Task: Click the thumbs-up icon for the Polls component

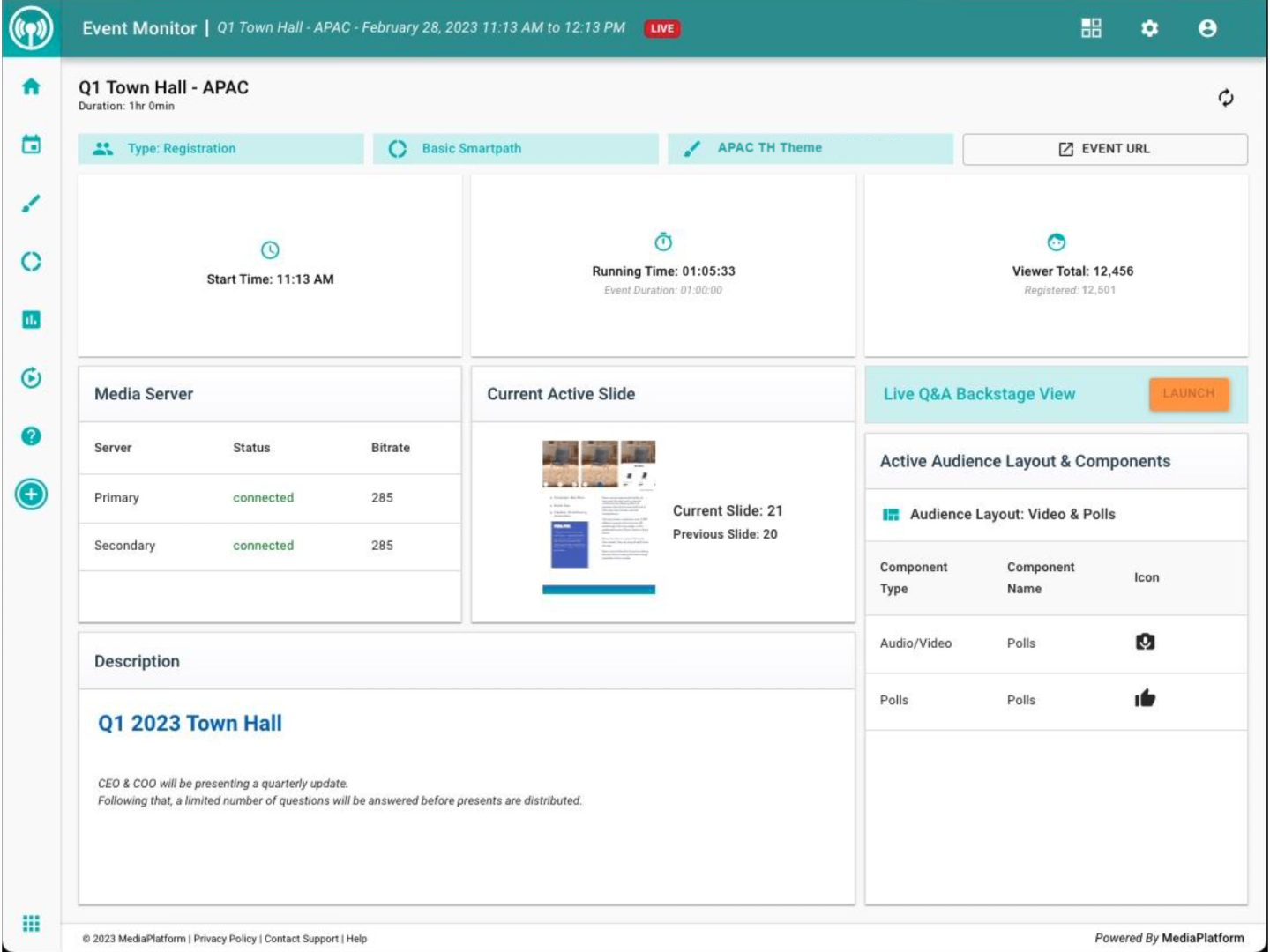Action: pos(1146,699)
